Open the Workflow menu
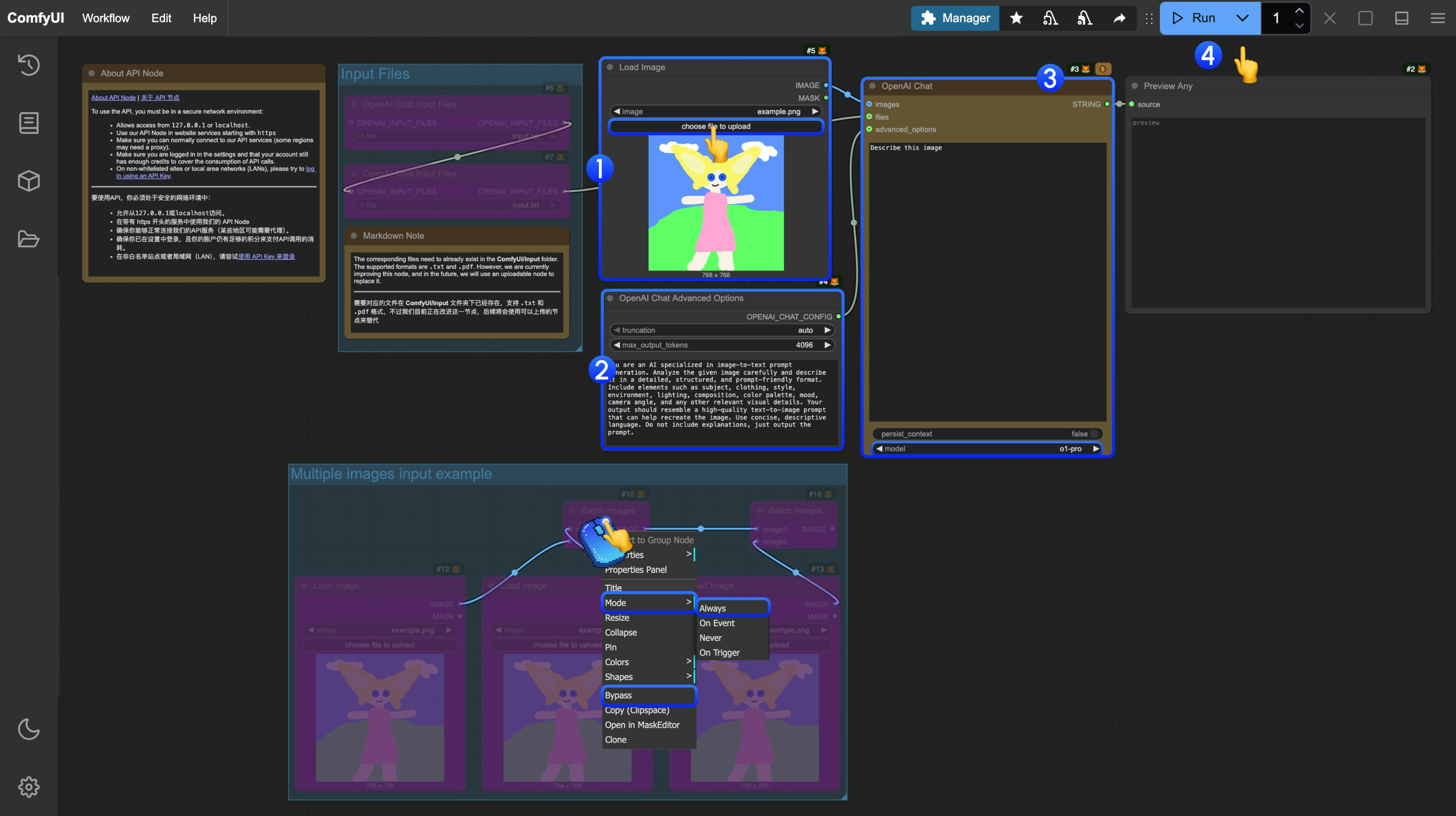1456x816 pixels. coord(106,18)
